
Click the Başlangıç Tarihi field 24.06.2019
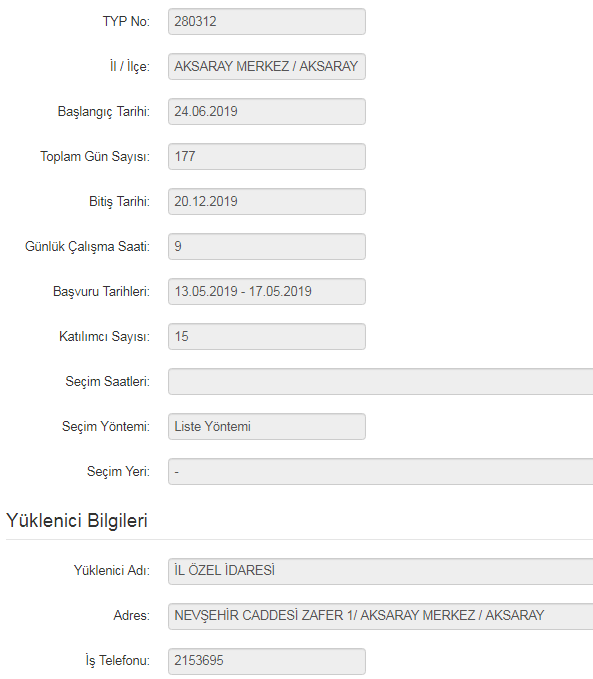267,112
